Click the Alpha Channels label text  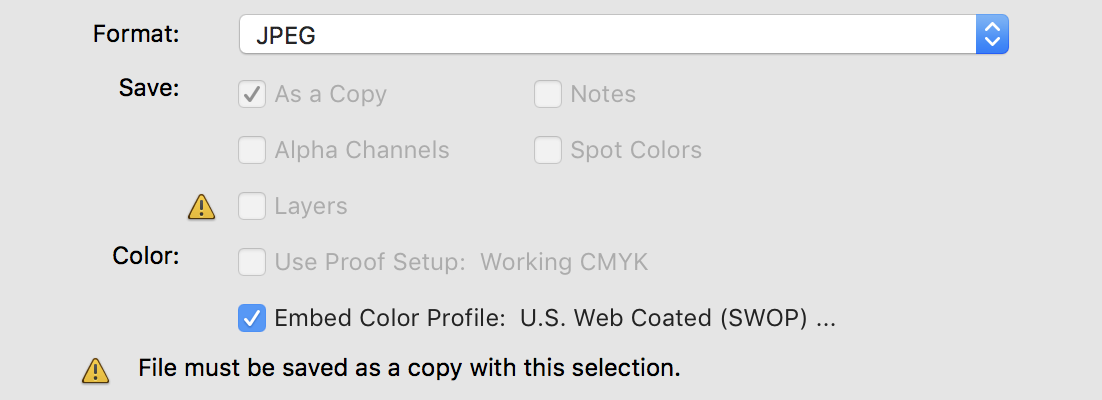click(362, 150)
